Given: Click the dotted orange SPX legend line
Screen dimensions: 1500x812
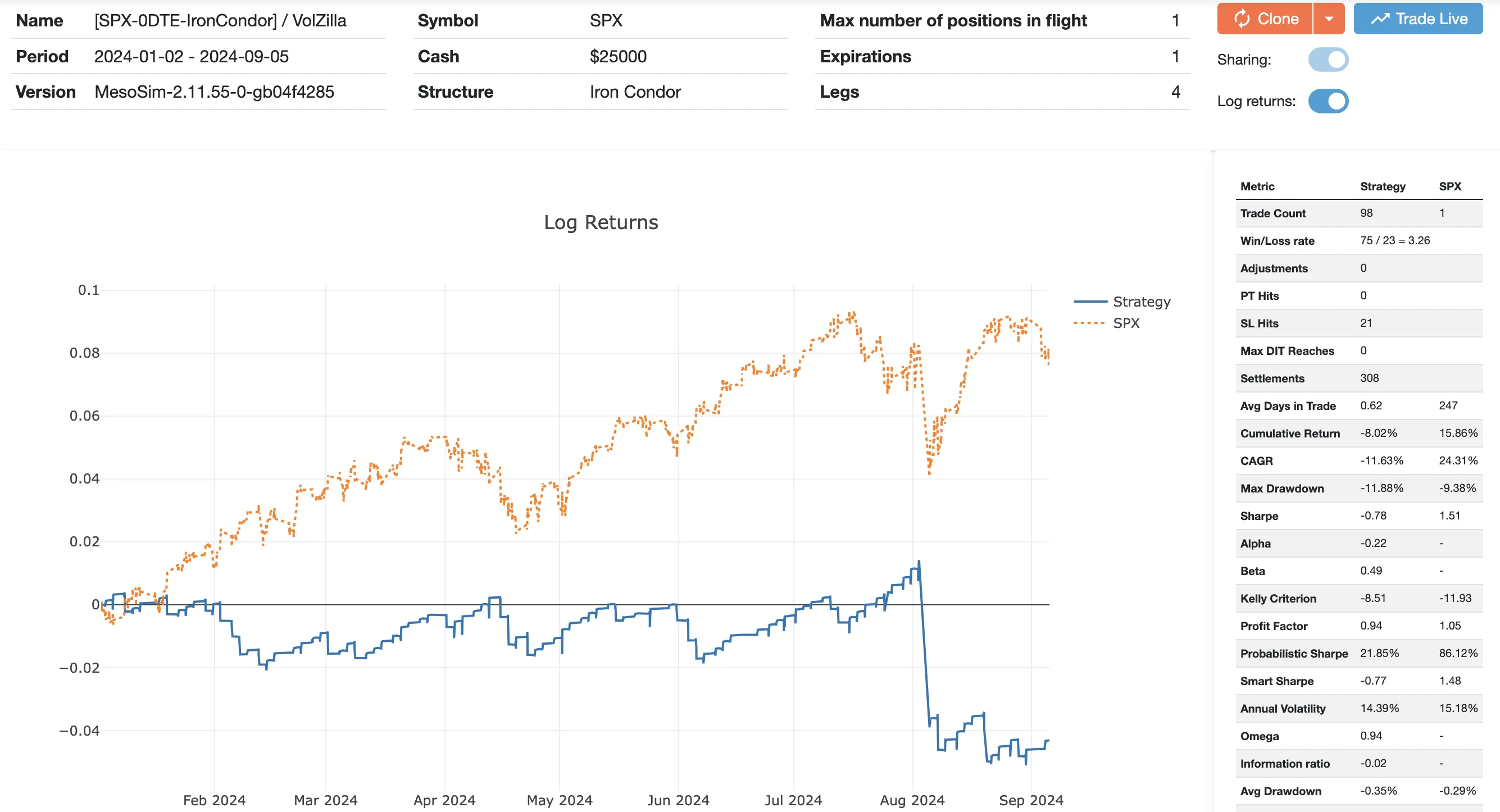Looking at the screenshot, I should click(x=1089, y=323).
